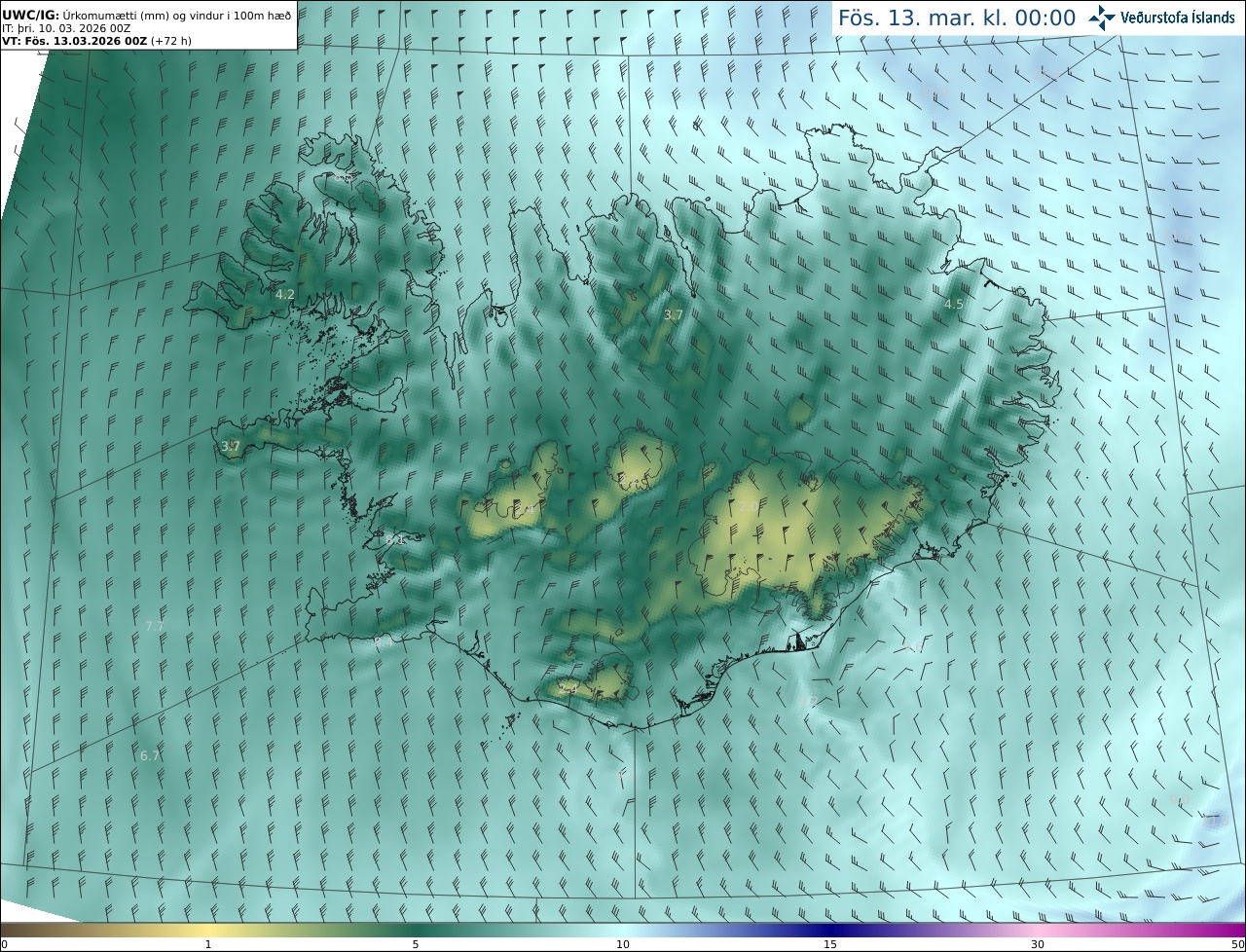This screenshot has width=1246, height=952.
Task: Click the 4.2 value over the Westfjords
Action: click(284, 294)
